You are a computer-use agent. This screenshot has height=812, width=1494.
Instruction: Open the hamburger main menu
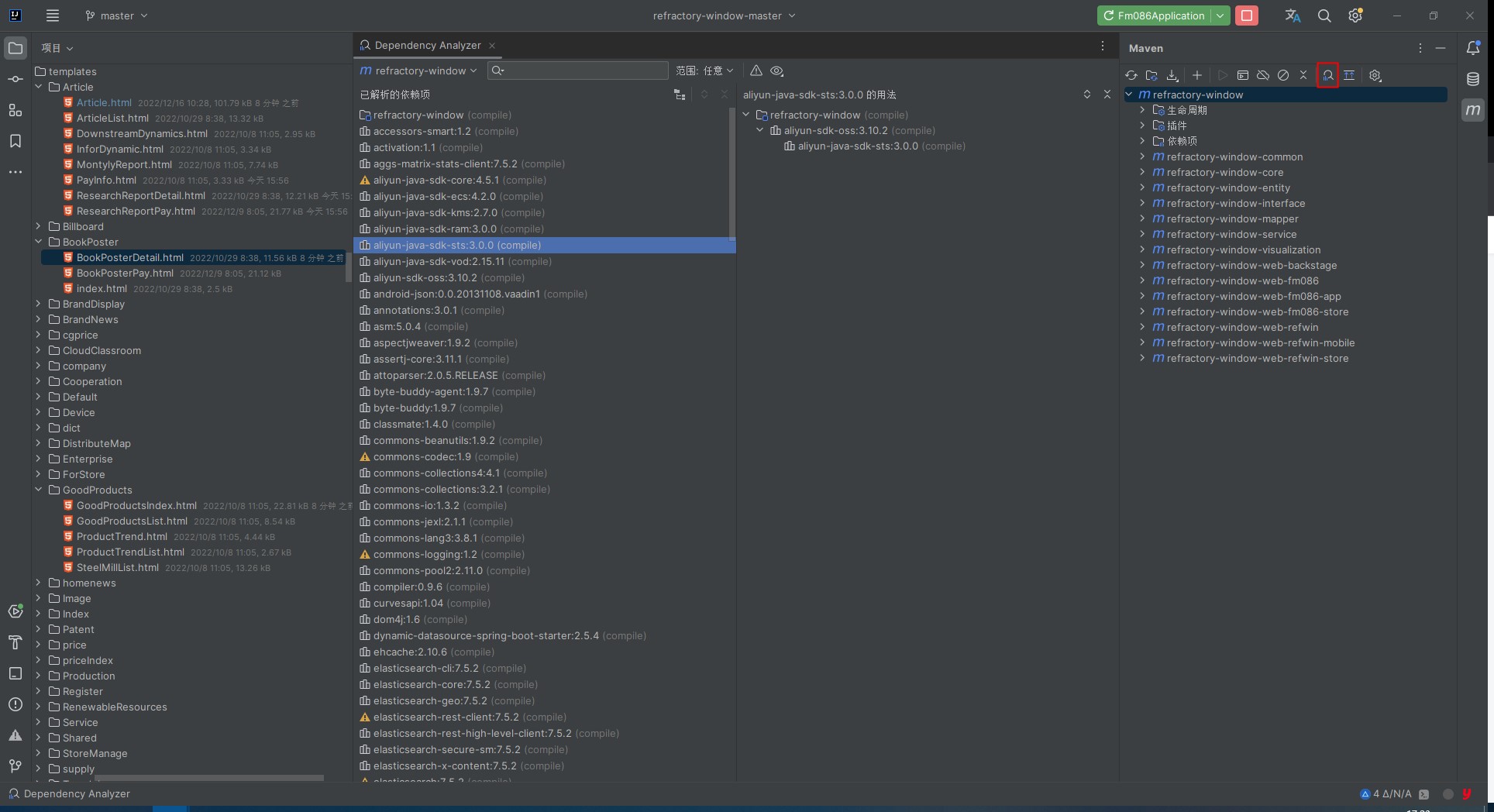click(x=53, y=15)
